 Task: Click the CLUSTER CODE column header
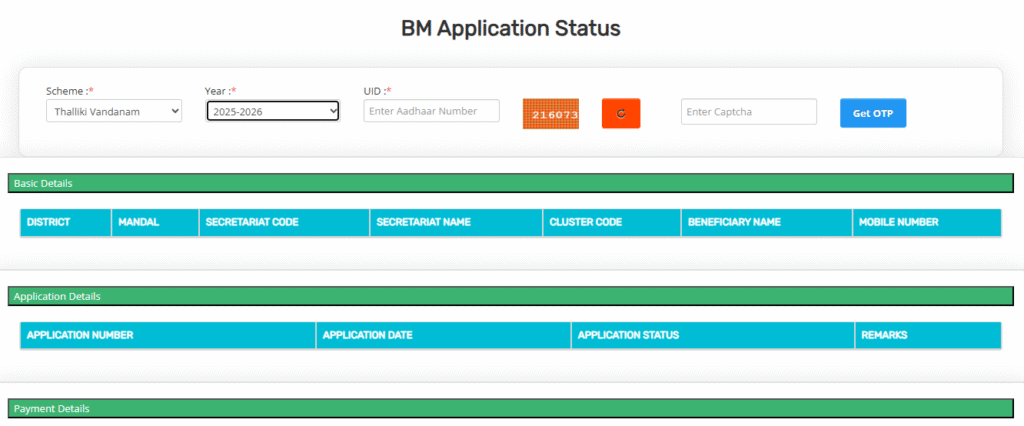612,222
